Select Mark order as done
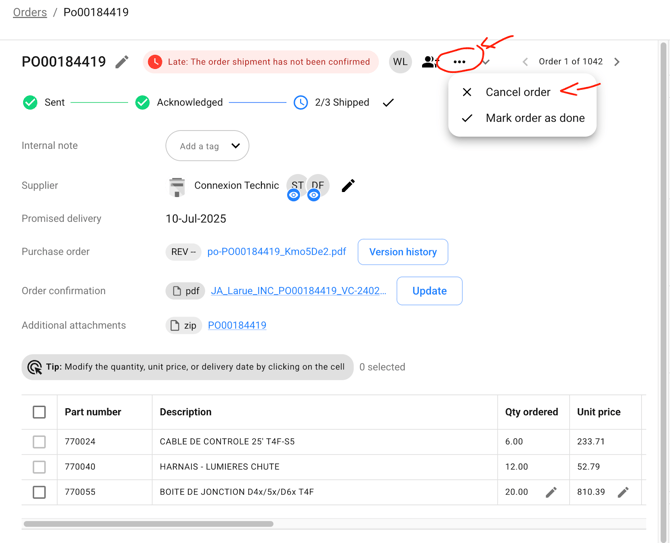 (x=534, y=118)
